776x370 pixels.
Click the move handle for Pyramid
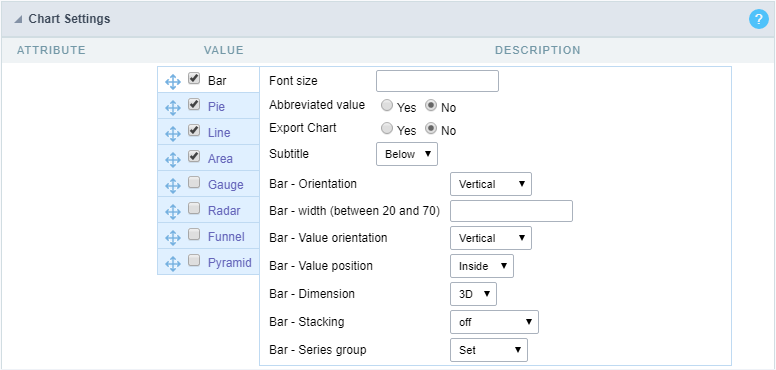(172, 264)
